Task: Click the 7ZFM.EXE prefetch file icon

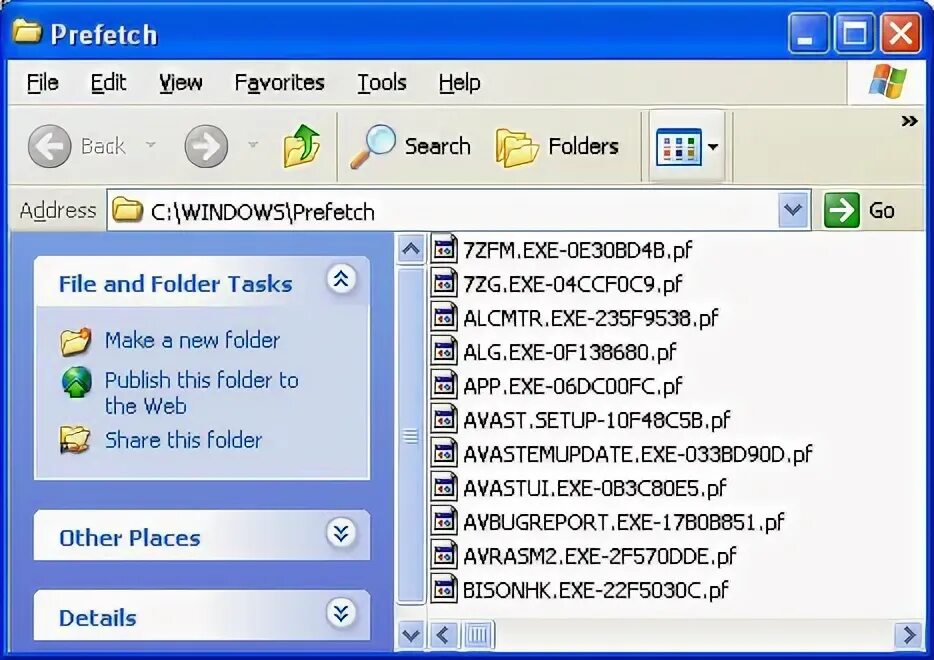Action: coord(444,250)
